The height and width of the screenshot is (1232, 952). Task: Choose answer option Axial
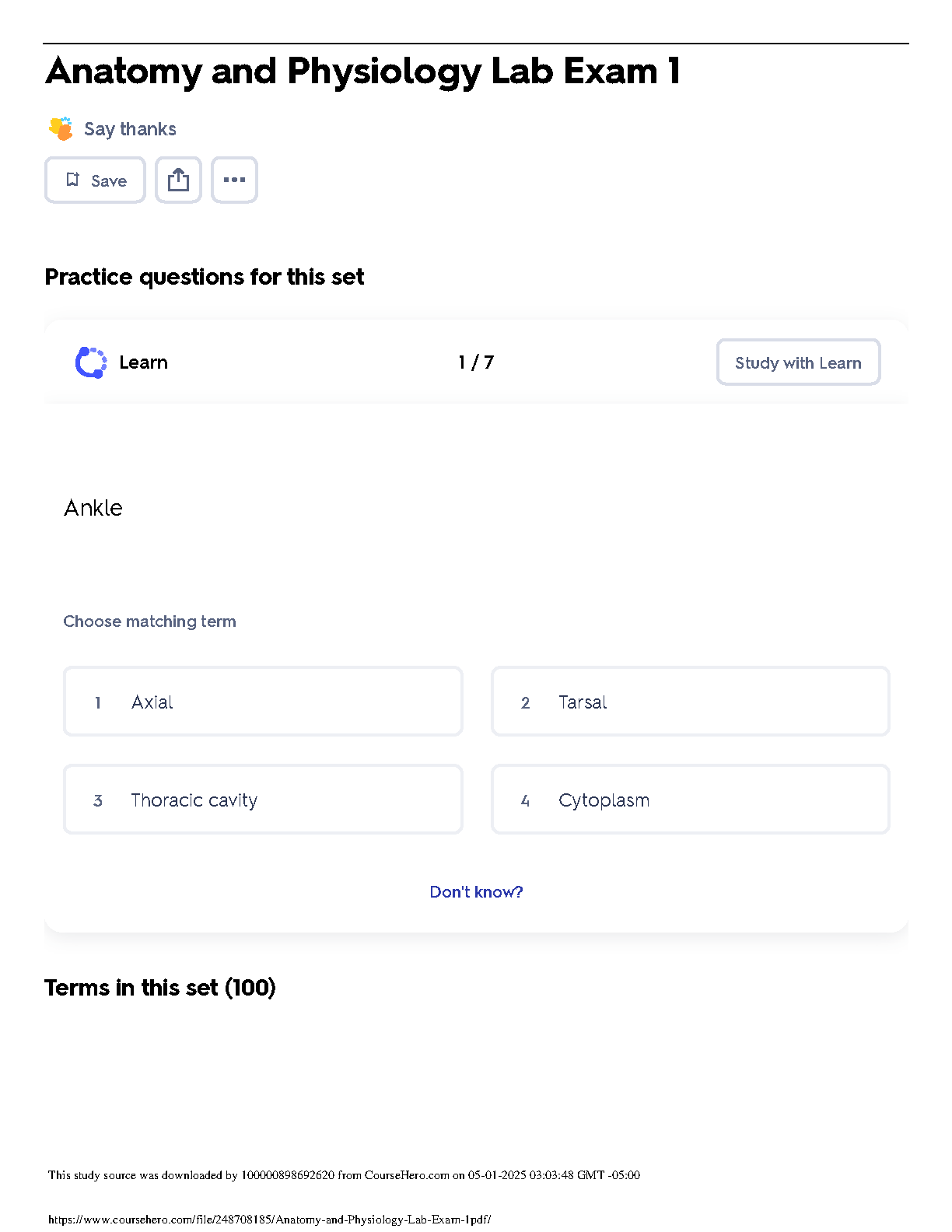coord(263,702)
